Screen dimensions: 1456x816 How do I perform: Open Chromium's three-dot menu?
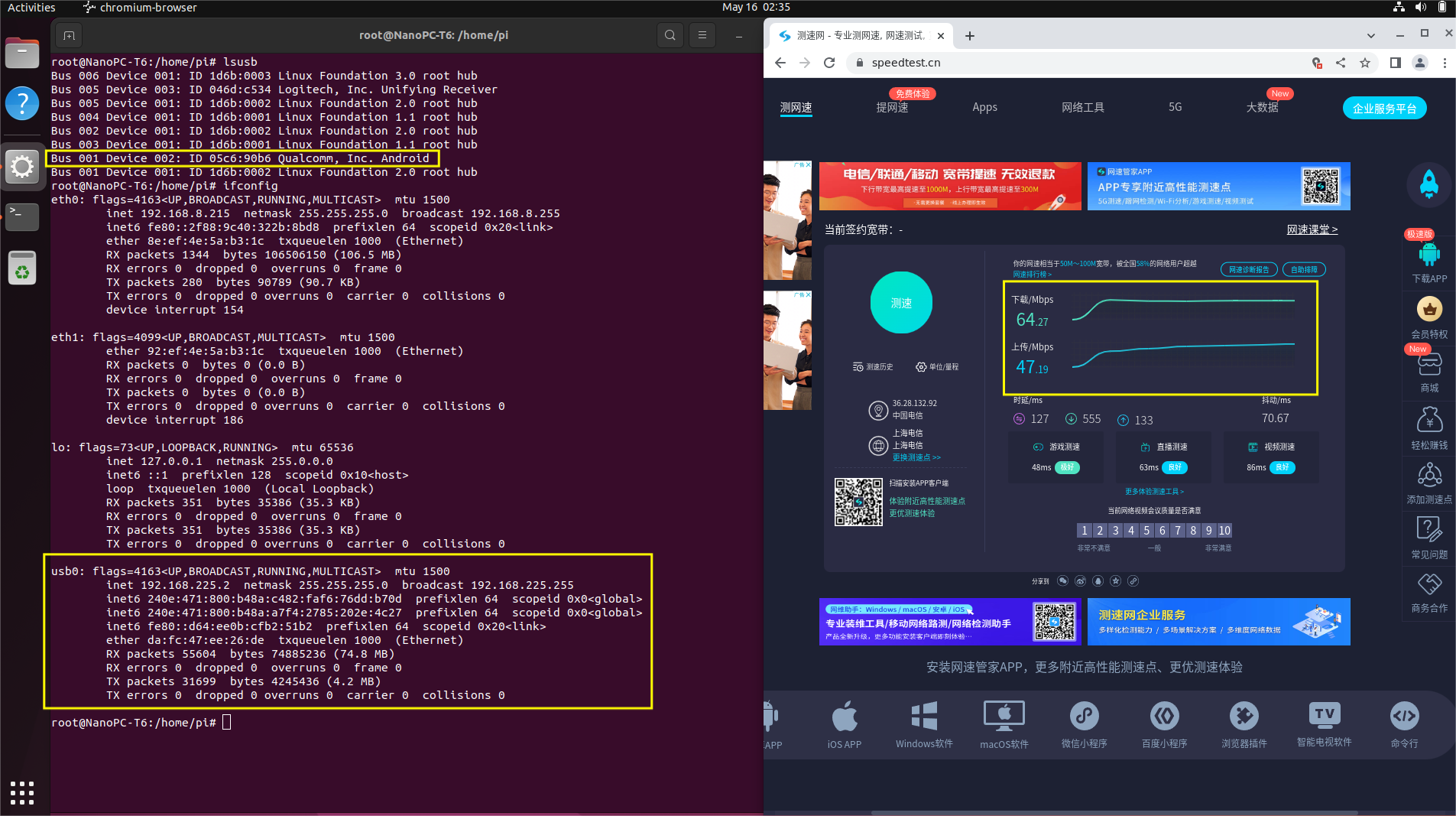1445,63
